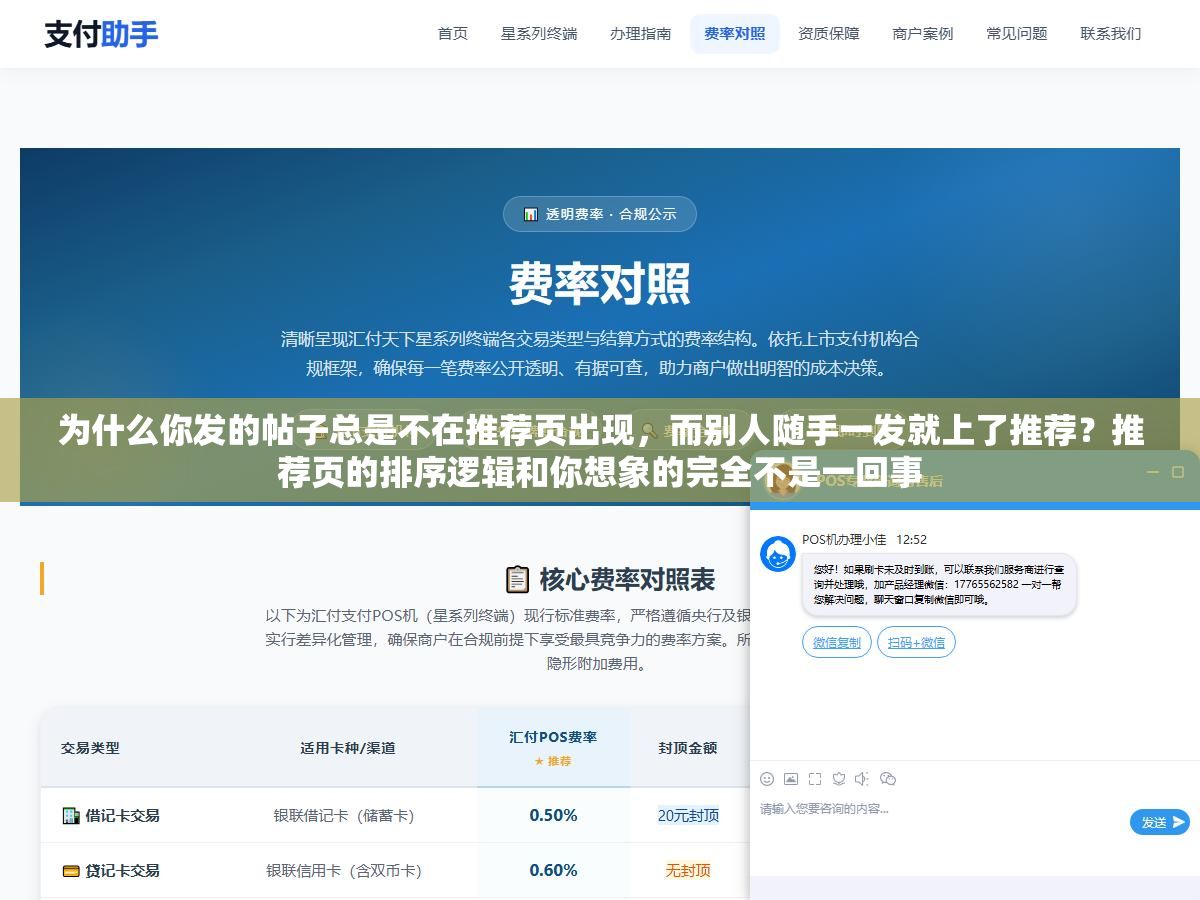Click the POS机办理小佳 agent avatar

778,554
